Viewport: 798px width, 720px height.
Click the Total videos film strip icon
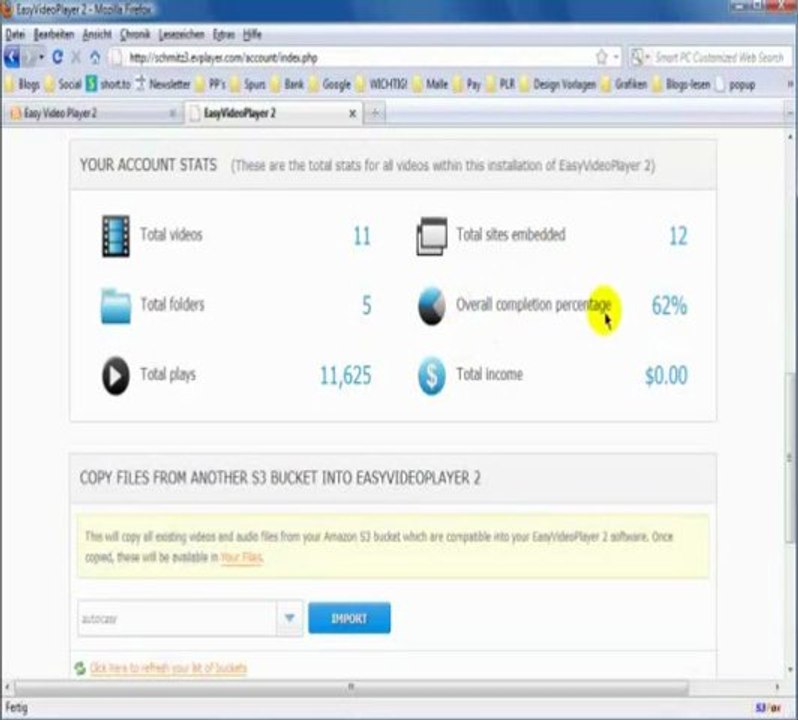[116, 236]
